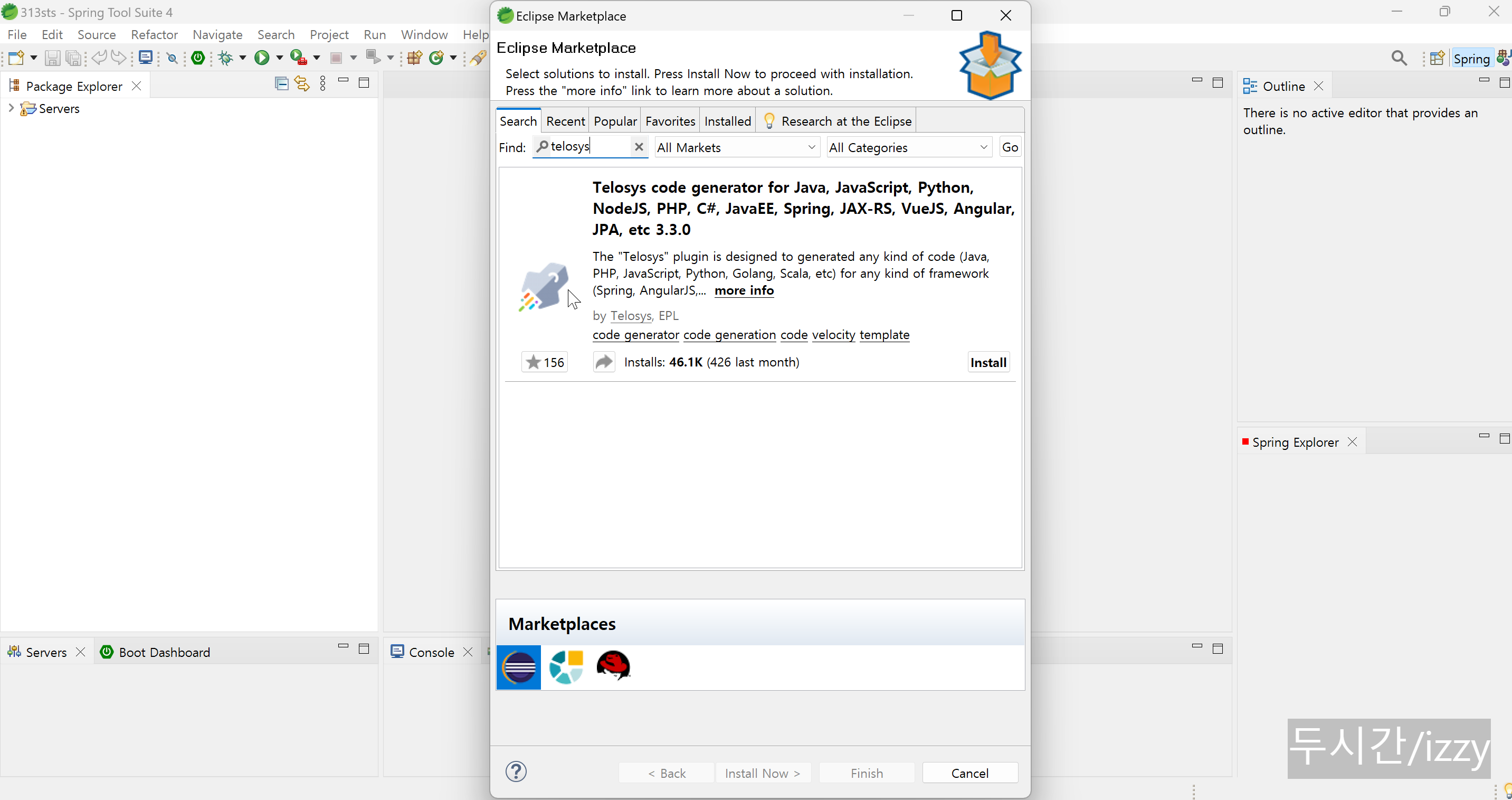Click the Collapse All icon in Package Explorer
The width and height of the screenshot is (1512, 800).
tap(282, 83)
